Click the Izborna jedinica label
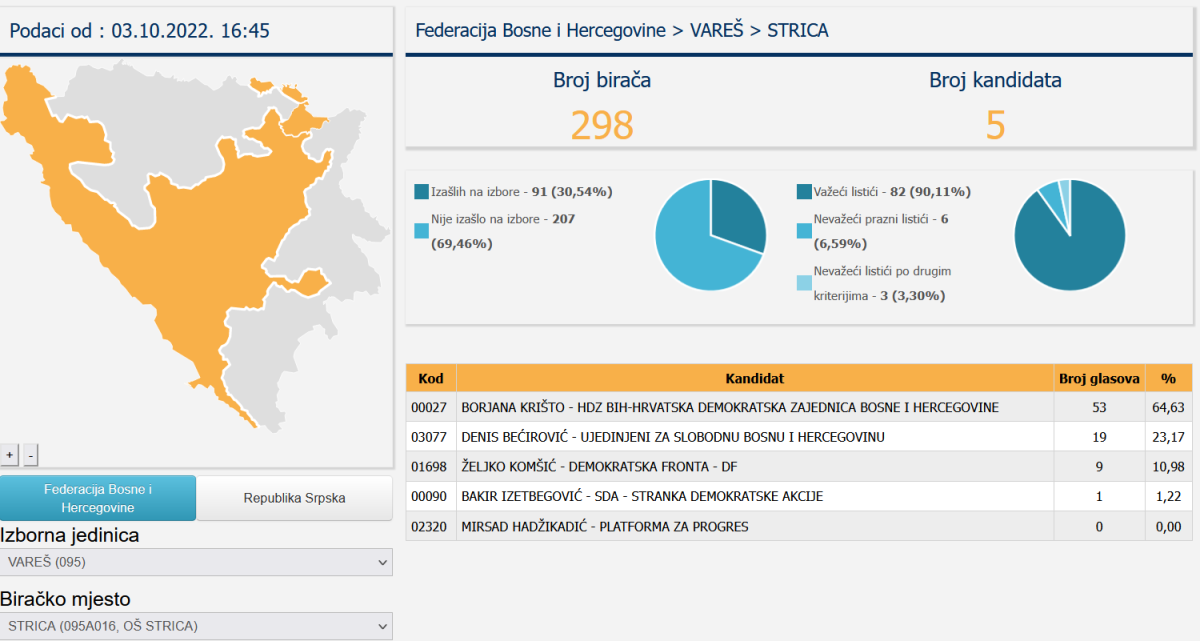Screen dimensions: 1200x641 70,535
